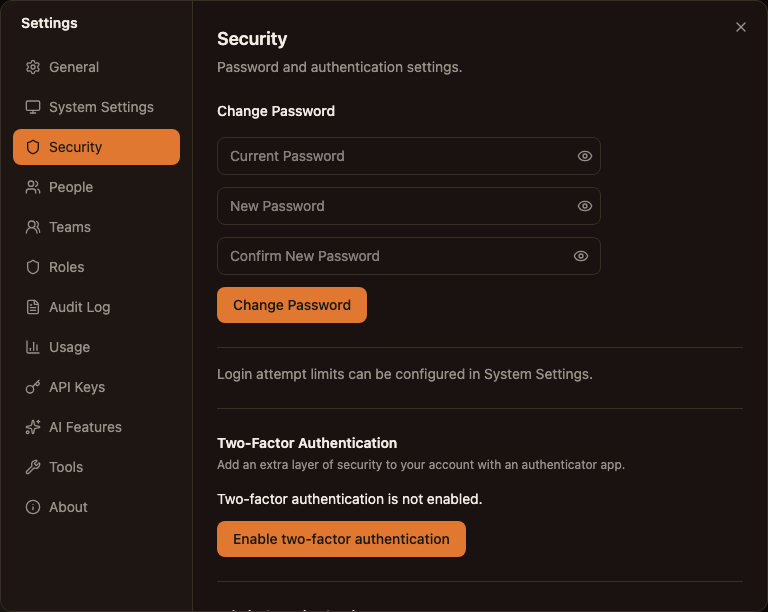Click the AI Features sparkle icon
The image size is (768, 612).
[33, 427]
